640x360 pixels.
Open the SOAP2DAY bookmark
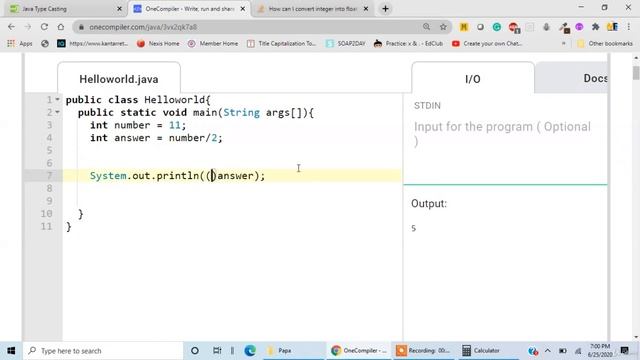tap(346, 43)
